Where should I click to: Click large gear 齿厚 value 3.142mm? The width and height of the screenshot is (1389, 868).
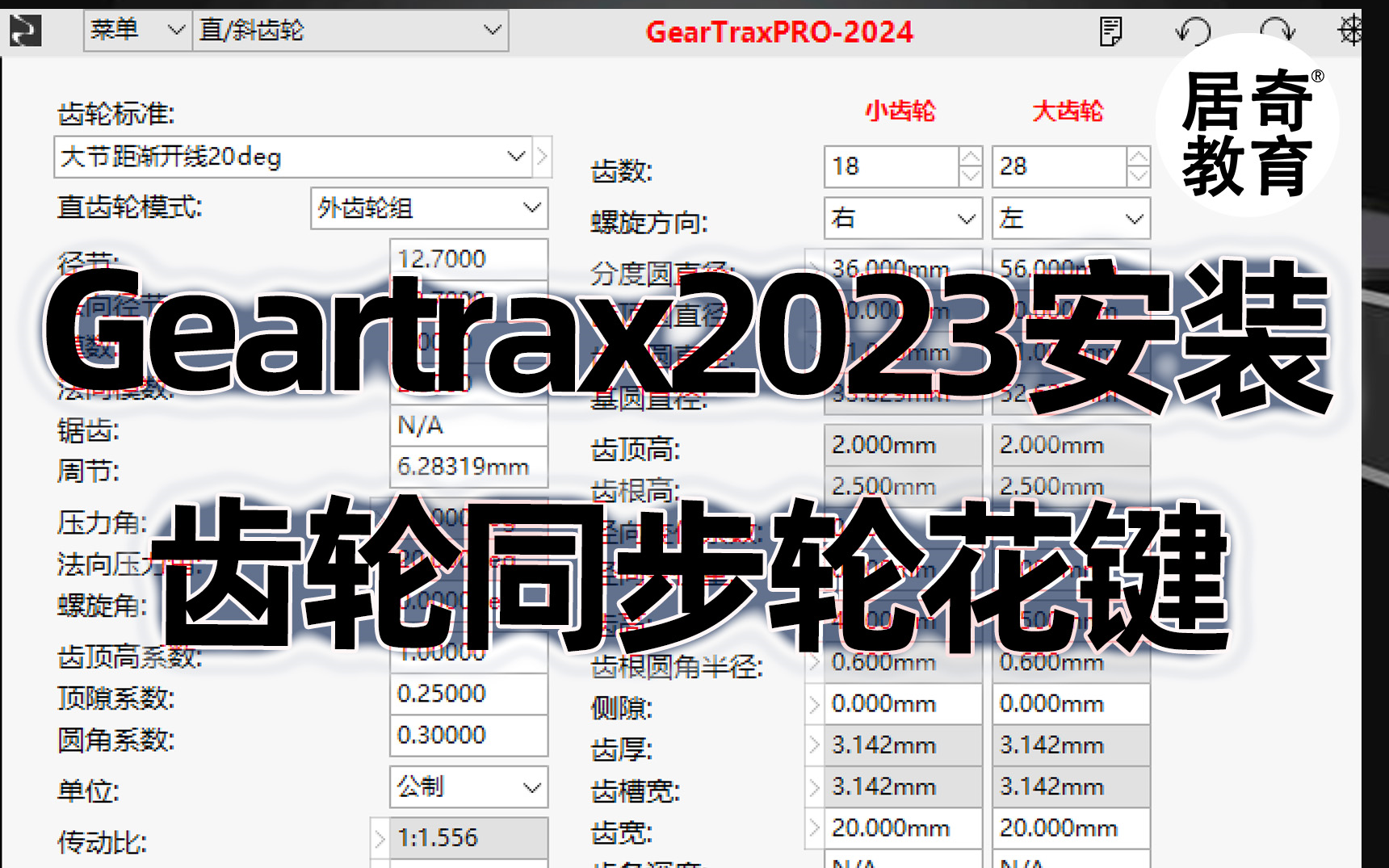click(1071, 745)
